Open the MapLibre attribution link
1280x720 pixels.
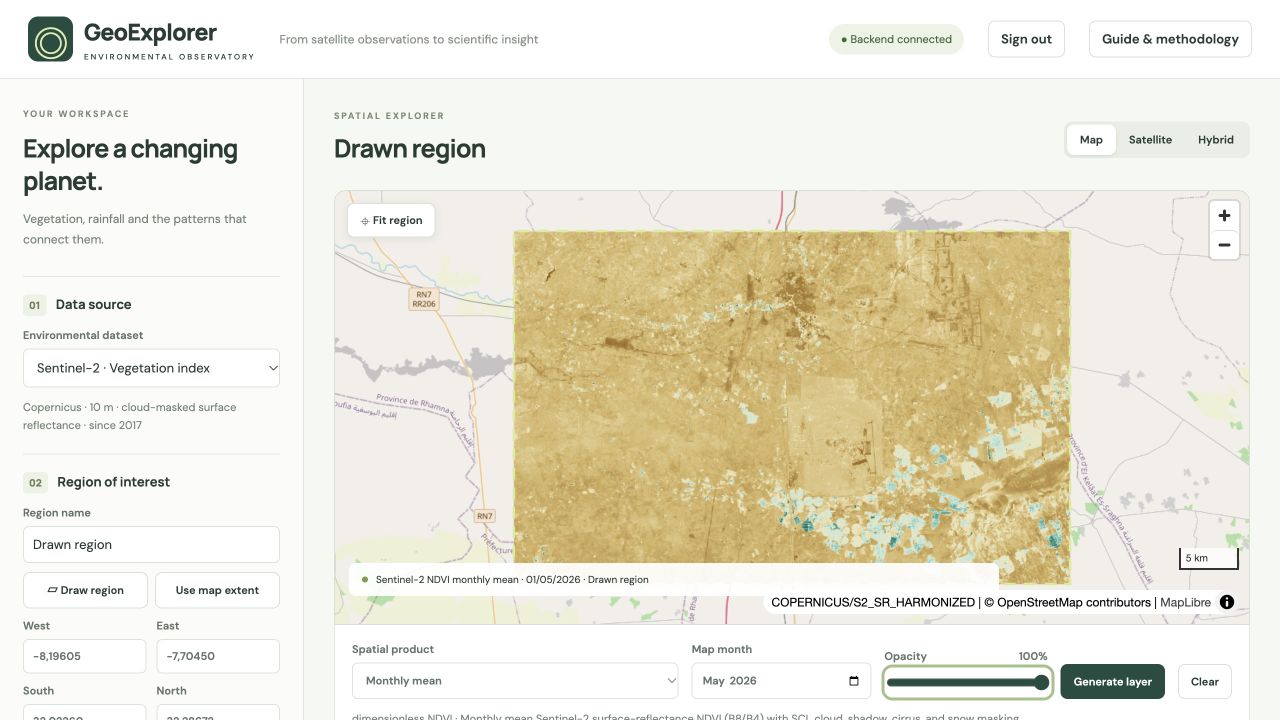coord(1185,602)
